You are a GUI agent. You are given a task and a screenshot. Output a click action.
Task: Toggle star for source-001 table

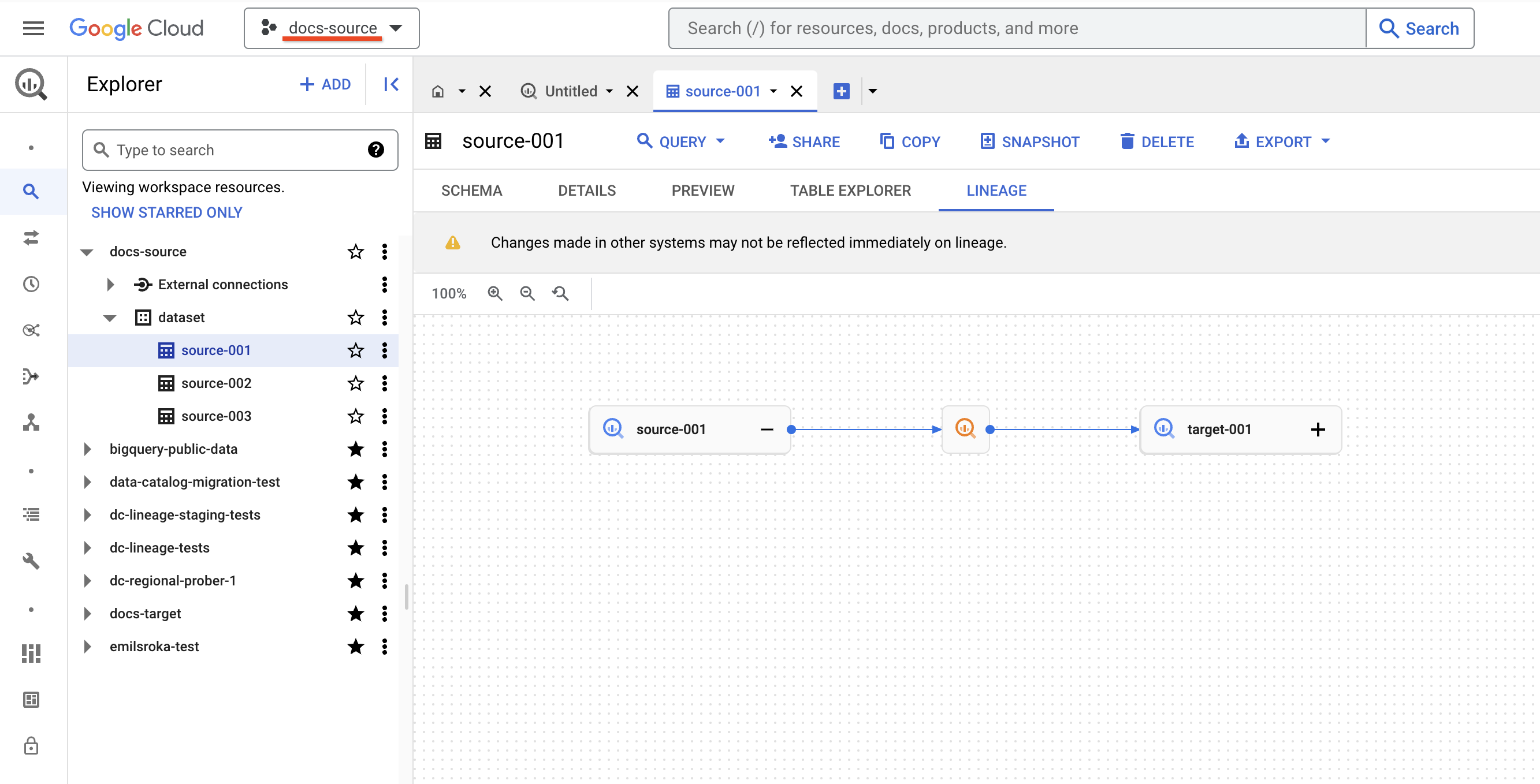coord(355,350)
